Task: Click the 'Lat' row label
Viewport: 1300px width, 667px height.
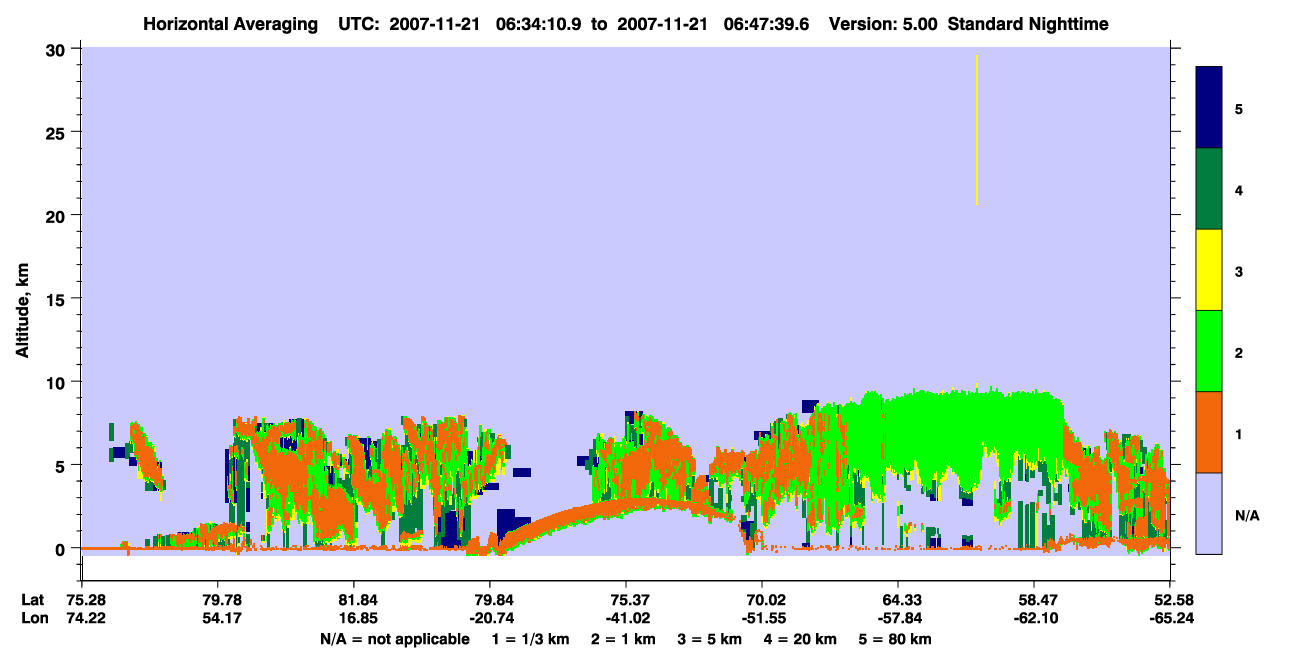Action: [33, 600]
